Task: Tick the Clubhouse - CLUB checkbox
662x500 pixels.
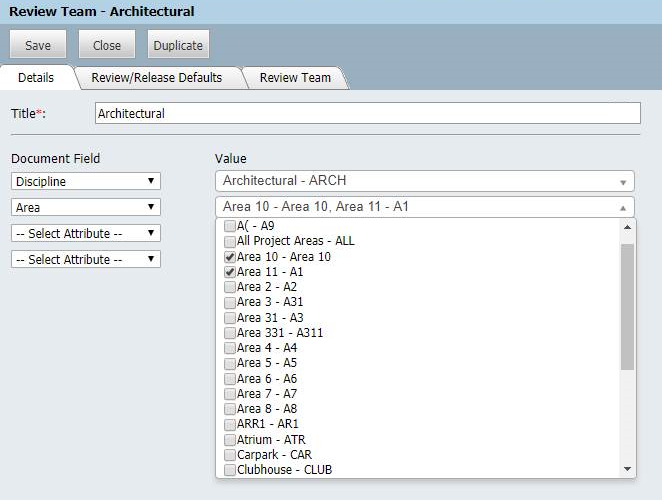Action: click(x=230, y=470)
